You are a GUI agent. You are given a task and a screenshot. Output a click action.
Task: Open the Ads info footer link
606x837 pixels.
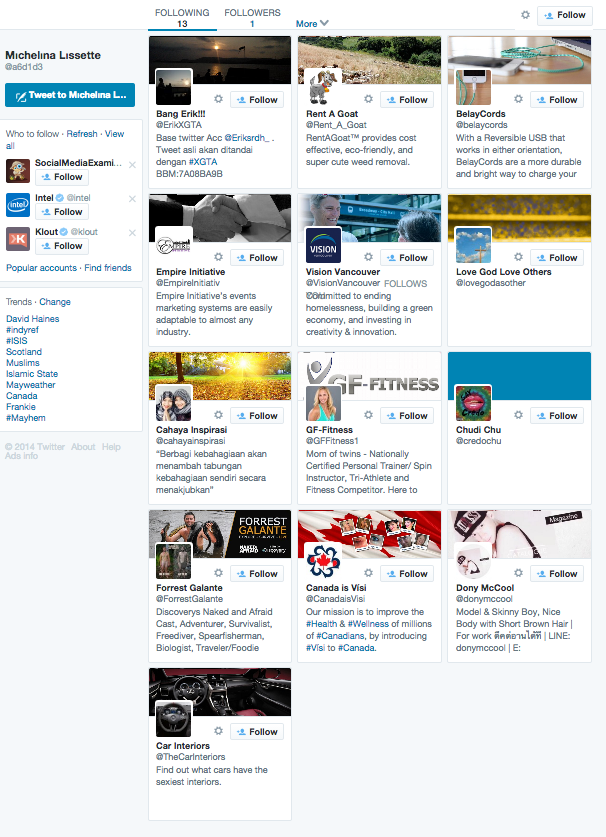click(x=21, y=456)
